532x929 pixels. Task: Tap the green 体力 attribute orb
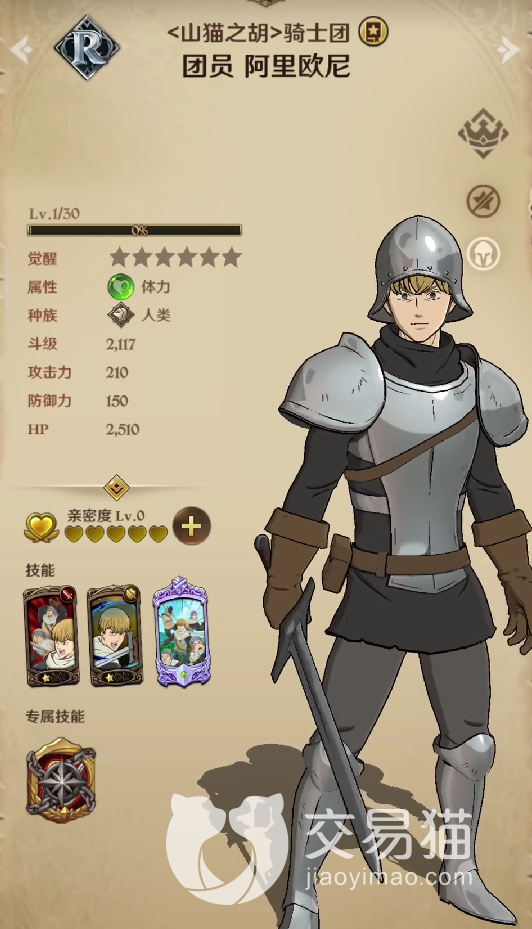point(120,287)
